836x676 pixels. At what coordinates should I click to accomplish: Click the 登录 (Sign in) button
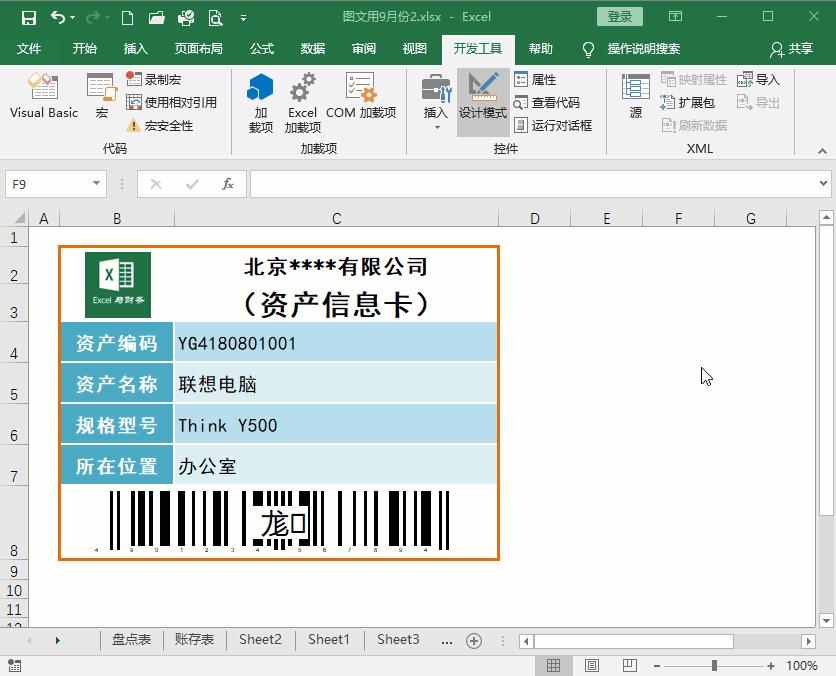[x=619, y=16]
